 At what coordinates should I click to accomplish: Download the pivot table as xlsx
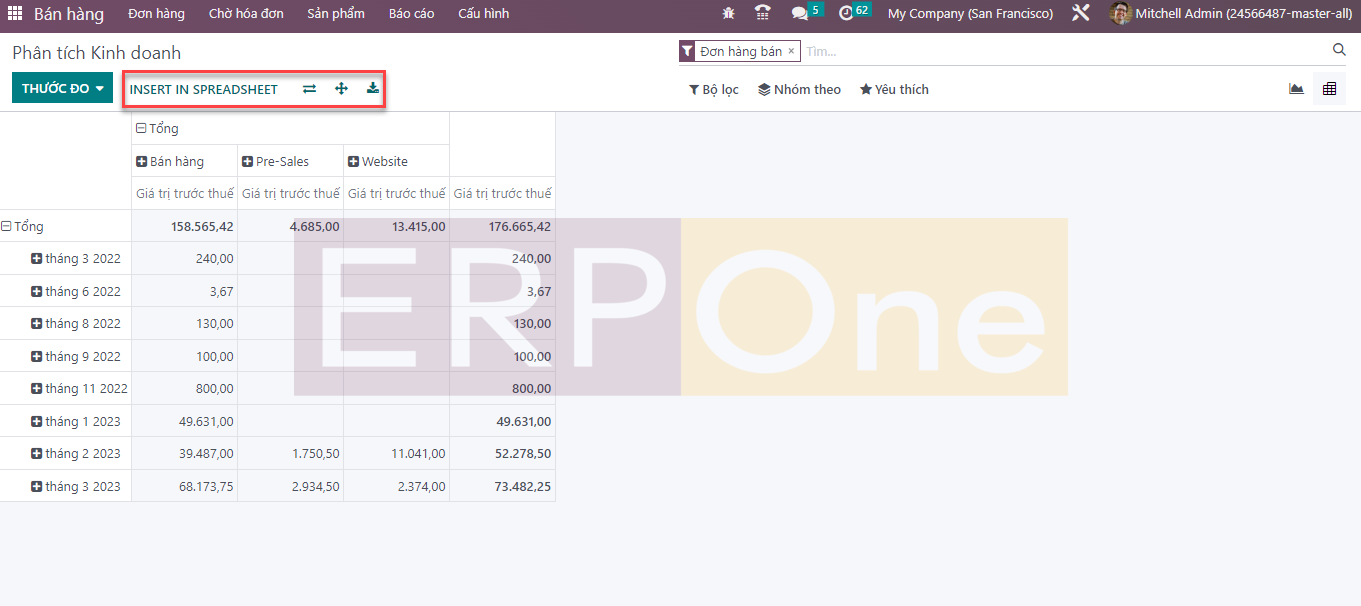(373, 89)
